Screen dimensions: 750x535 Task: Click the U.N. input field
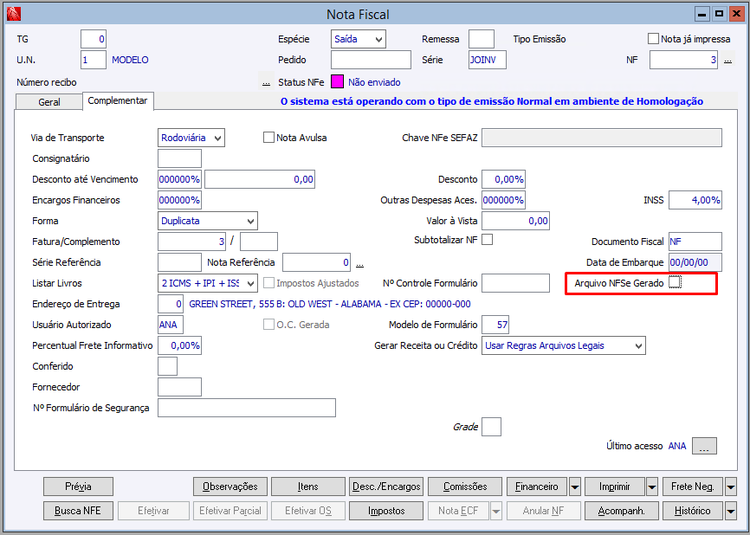tap(93, 60)
